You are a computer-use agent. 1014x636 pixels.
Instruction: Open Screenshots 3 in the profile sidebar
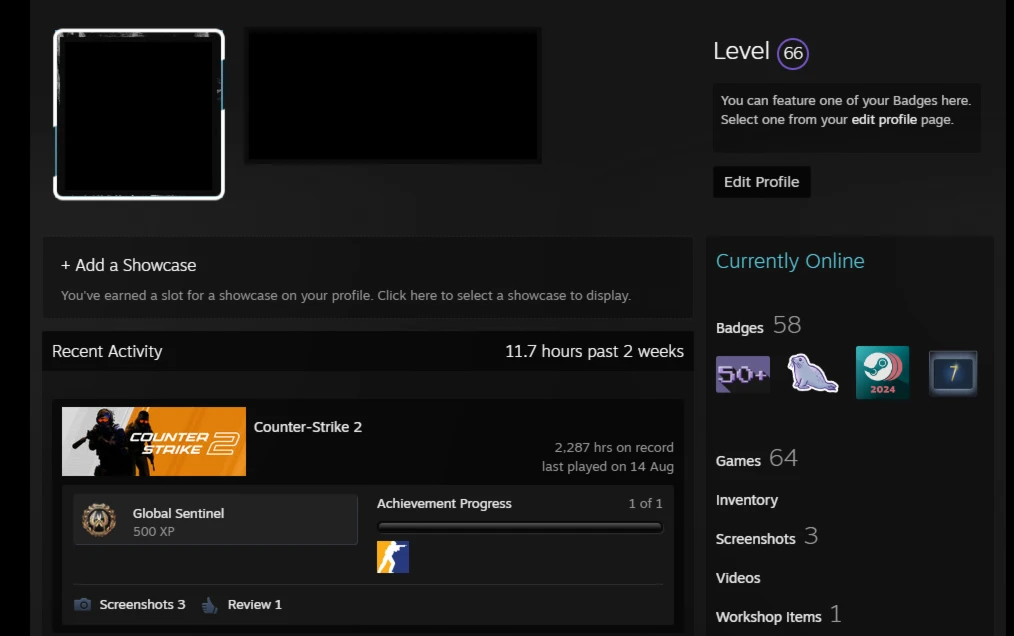[767, 537]
